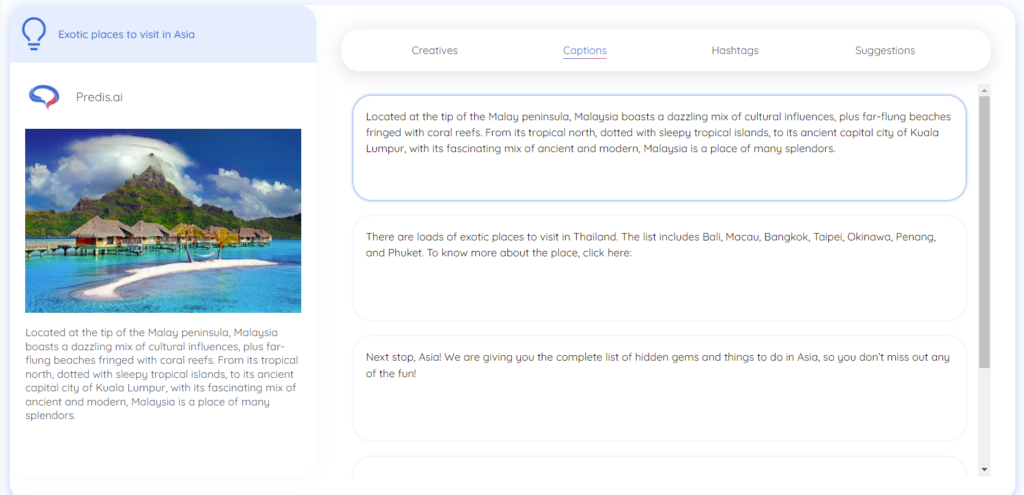The image size is (1024, 495).
Task: Click 'Exotic places to visit in Asia' title
Action: pyautogui.click(x=126, y=35)
